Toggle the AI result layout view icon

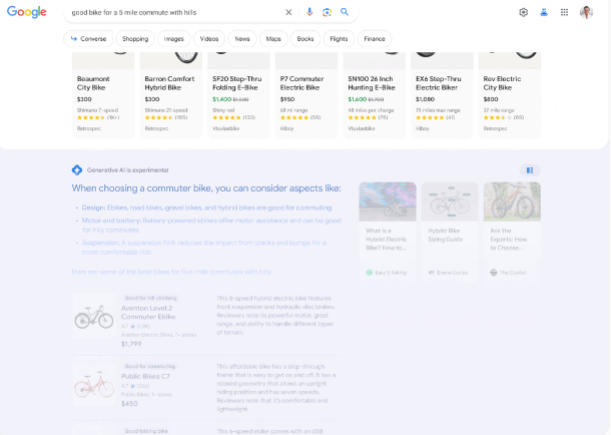(530, 170)
